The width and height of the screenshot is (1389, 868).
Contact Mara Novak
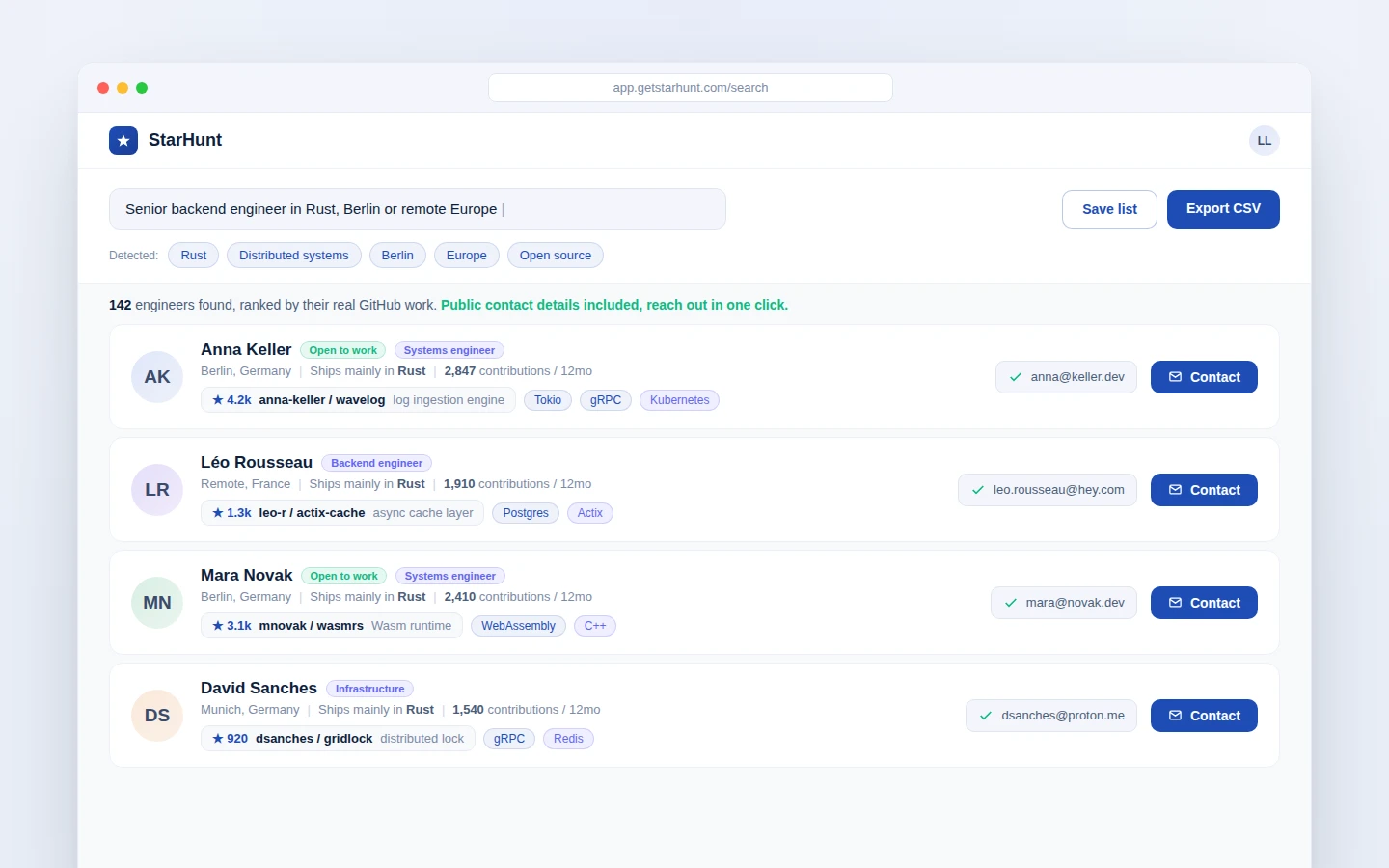[1204, 603]
